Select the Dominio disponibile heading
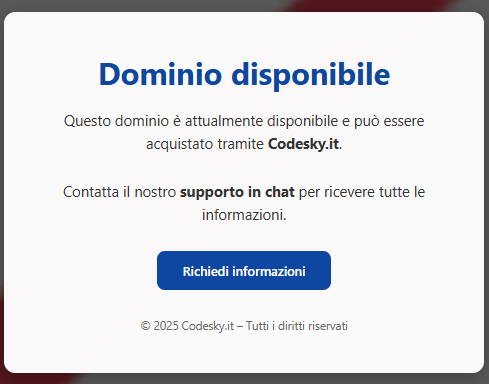Screen dimensions: 489x384 244,74
